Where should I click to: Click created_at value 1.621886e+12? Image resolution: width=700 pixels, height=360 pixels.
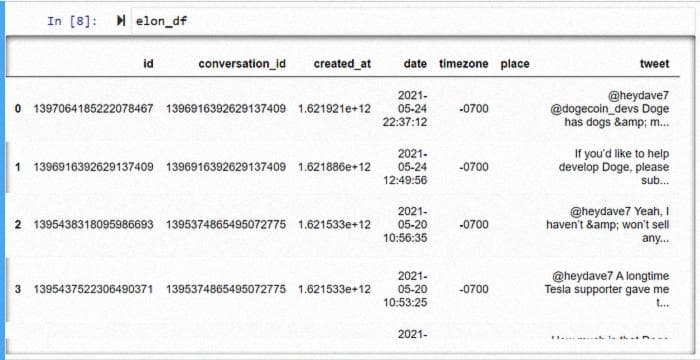point(334,167)
